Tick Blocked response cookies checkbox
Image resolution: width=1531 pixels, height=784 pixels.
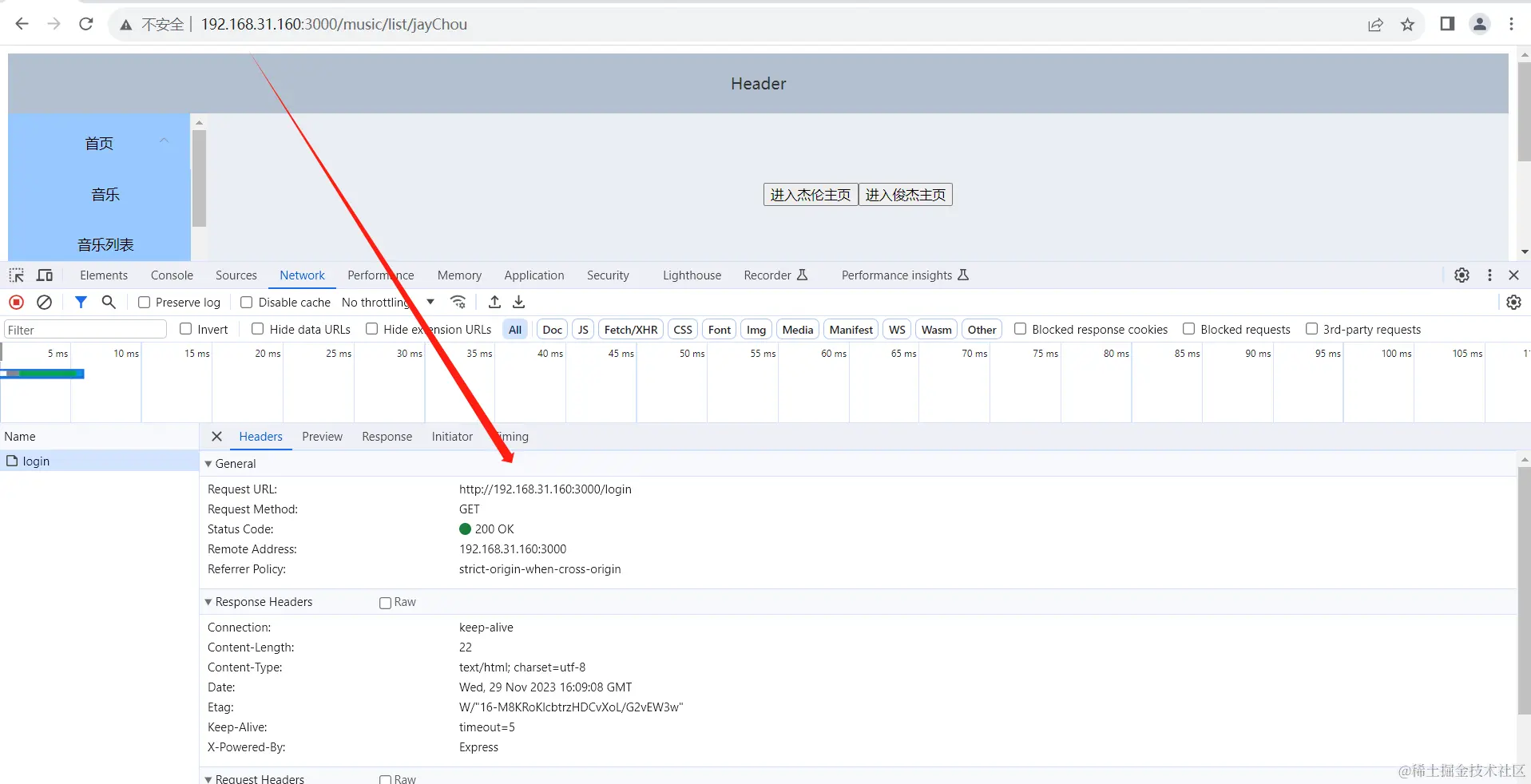point(1020,329)
